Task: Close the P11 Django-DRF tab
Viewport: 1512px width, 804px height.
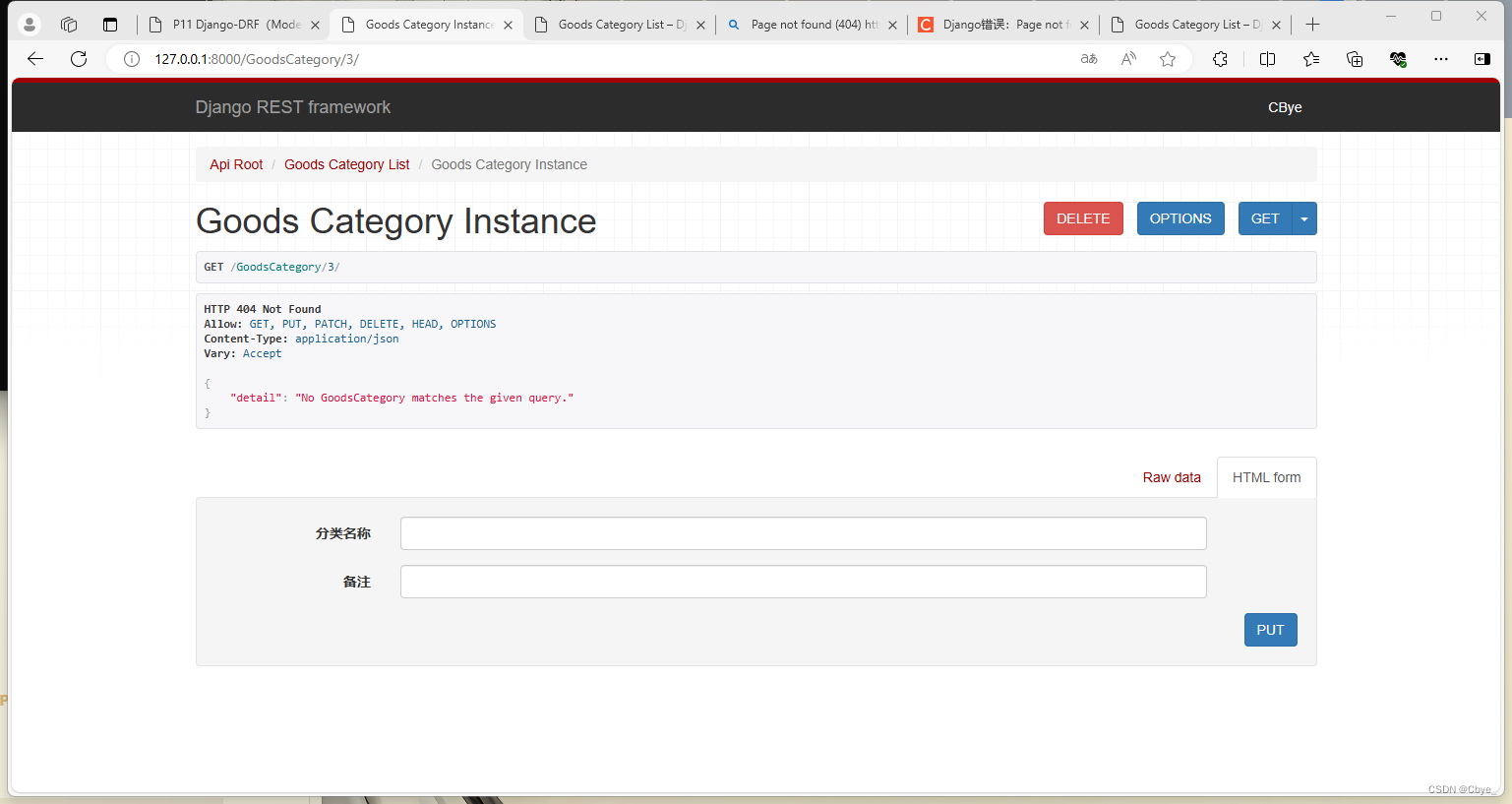Action: click(315, 26)
